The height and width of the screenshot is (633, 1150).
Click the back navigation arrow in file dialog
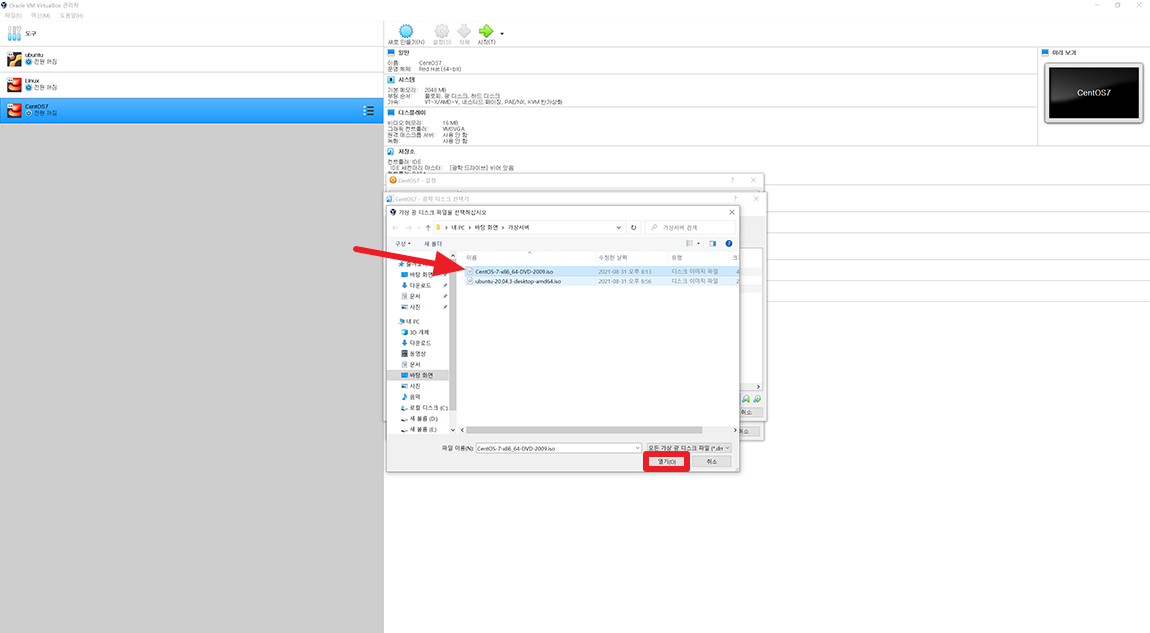pos(396,227)
